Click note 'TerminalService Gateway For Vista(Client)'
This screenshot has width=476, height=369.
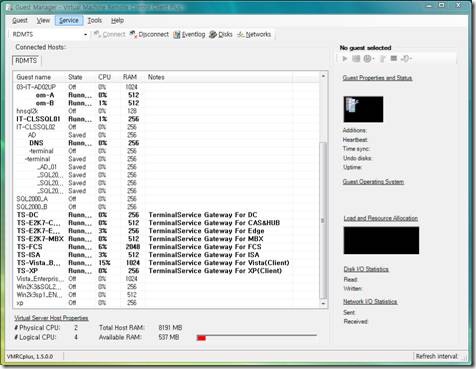[219, 263]
